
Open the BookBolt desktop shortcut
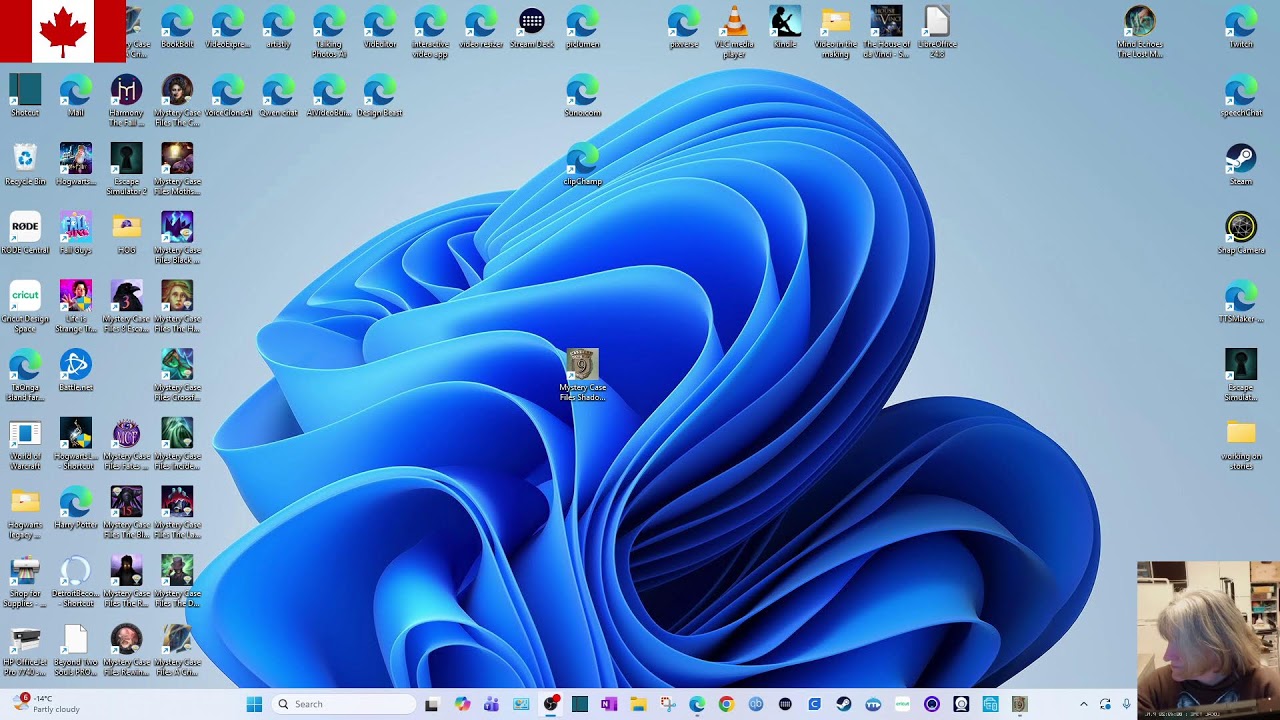coord(177,28)
